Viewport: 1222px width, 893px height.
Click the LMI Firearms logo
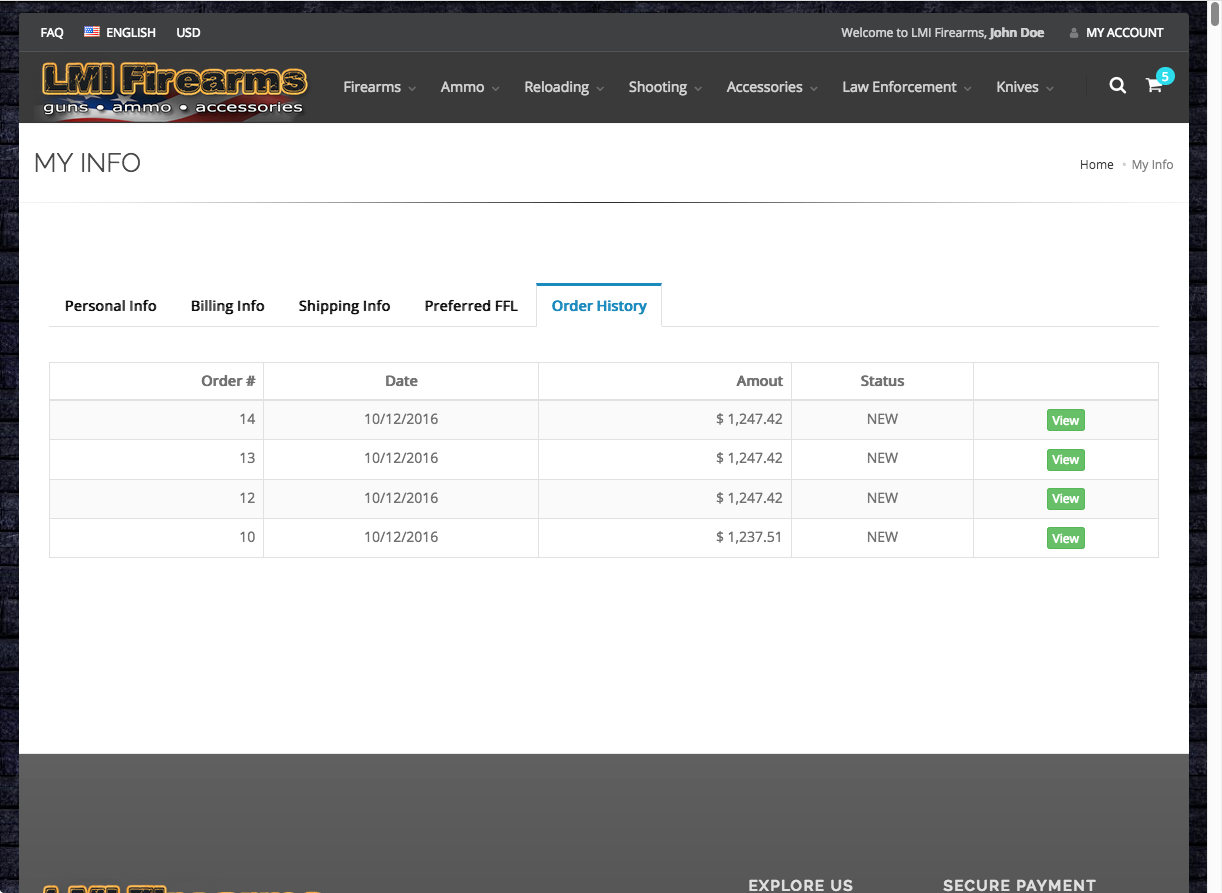(x=174, y=88)
